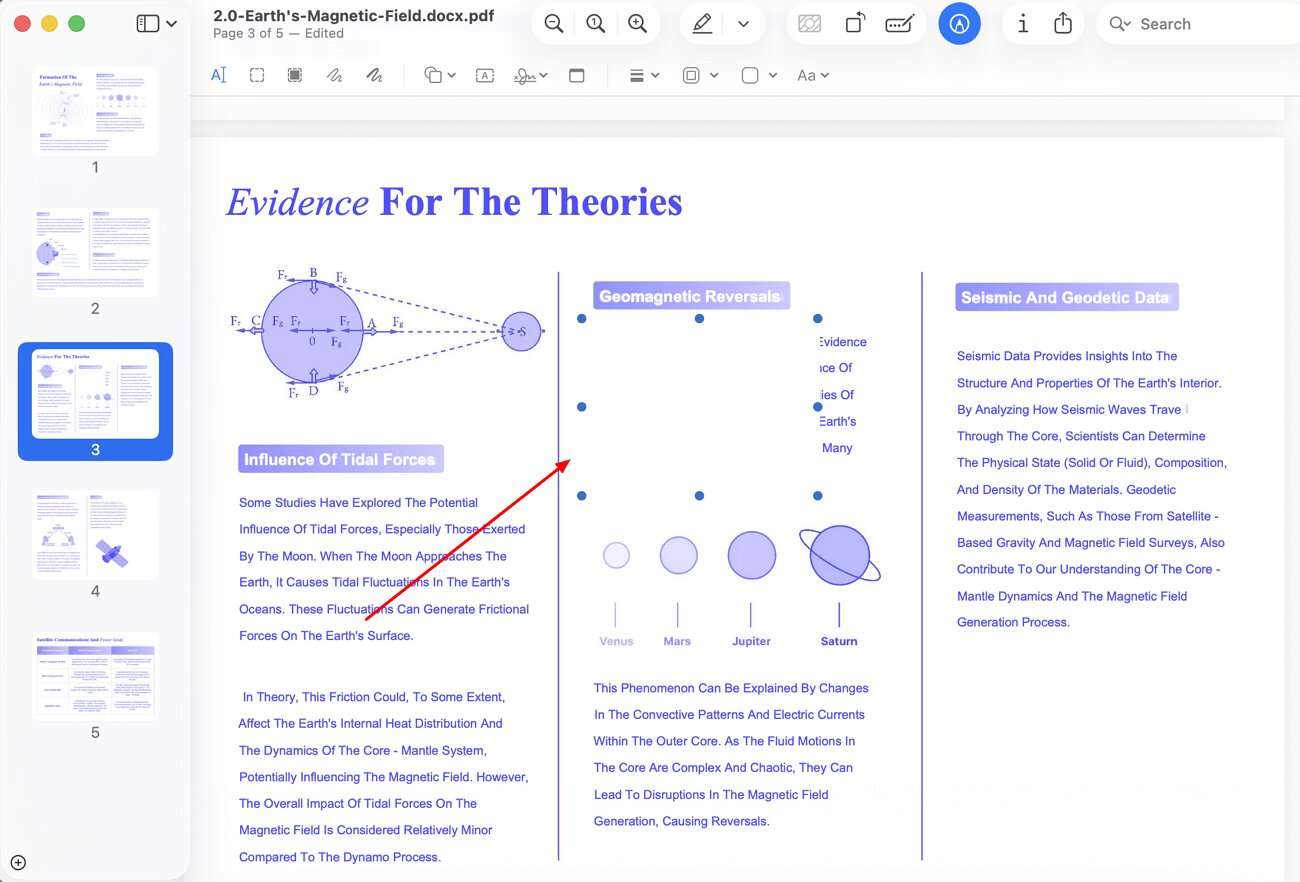Click the green full-screen window button
The image size is (1300, 882).
76,24
